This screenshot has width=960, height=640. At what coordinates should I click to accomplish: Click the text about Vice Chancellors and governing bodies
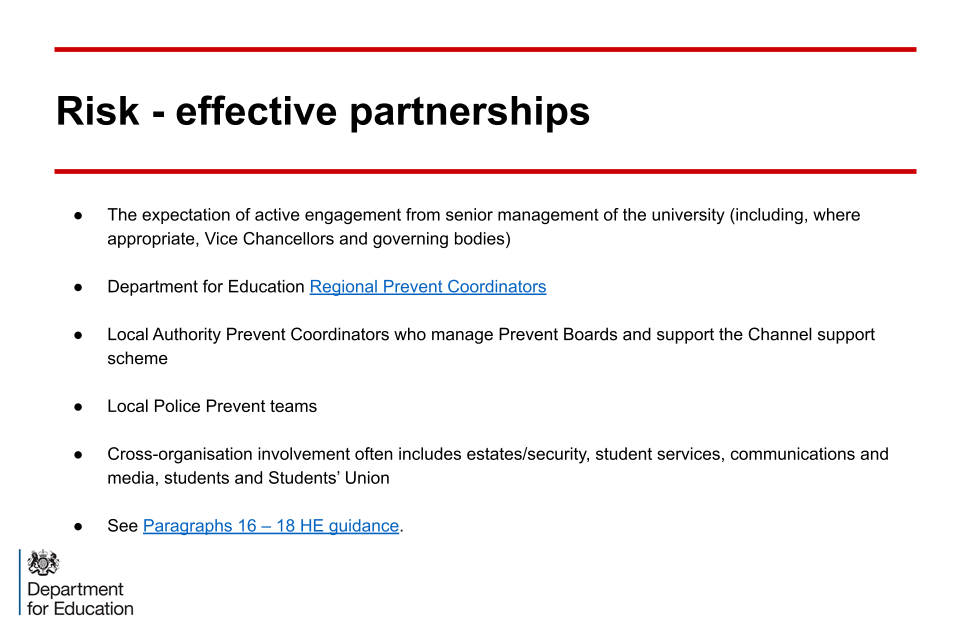pos(308,240)
